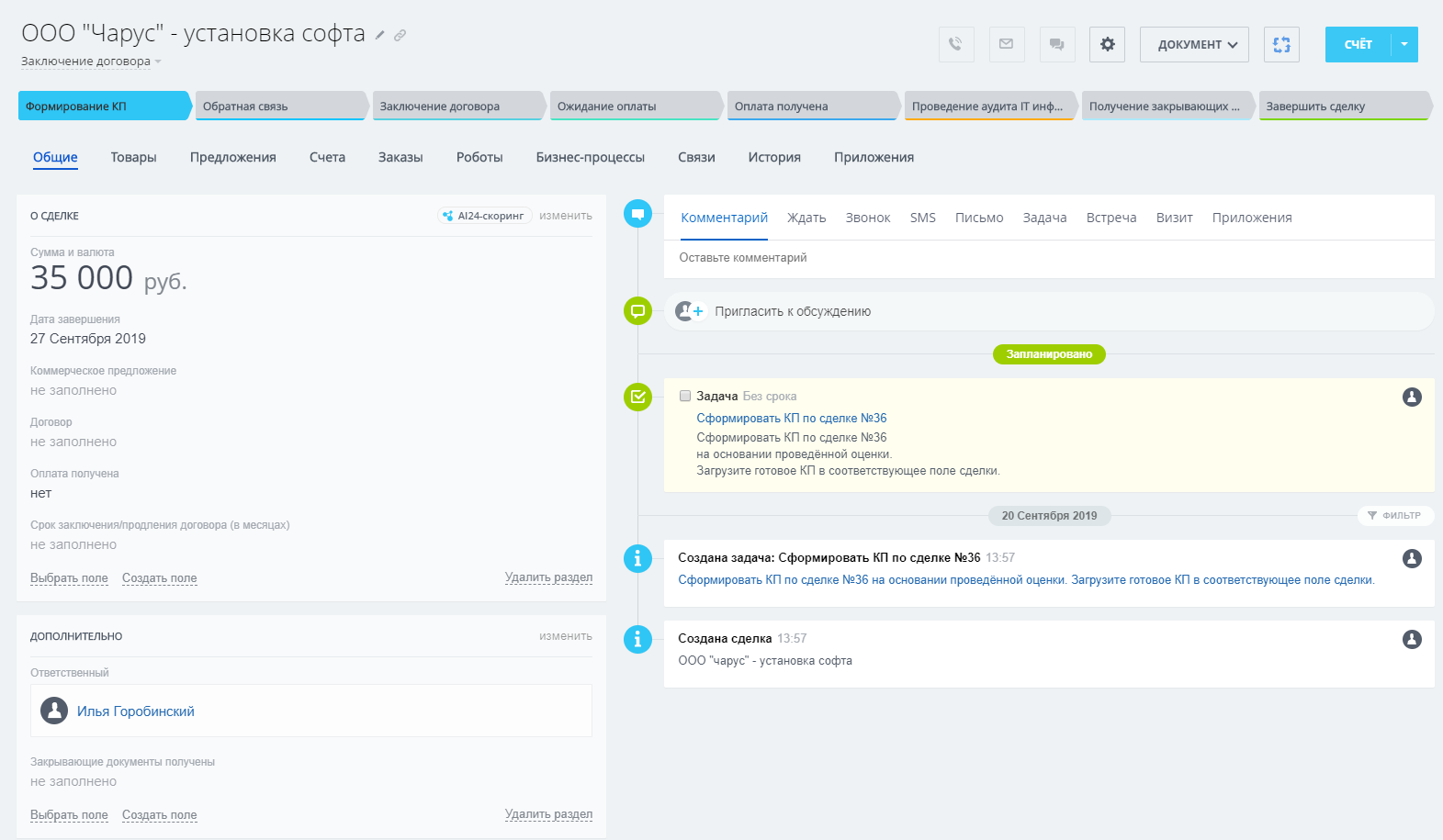Expand the Заключение договора pipeline selector
The height and width of the screenshot is (840, 1443).
coord(91,62)
